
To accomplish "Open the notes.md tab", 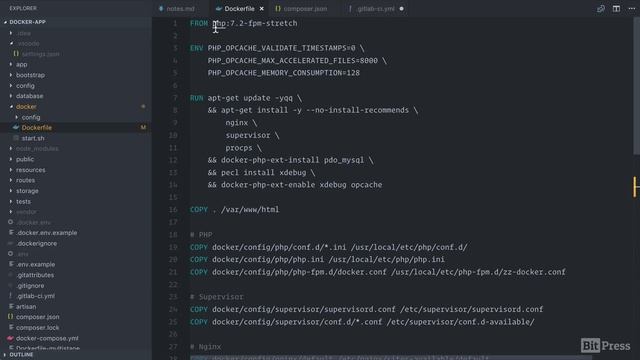I will point(180,9).
